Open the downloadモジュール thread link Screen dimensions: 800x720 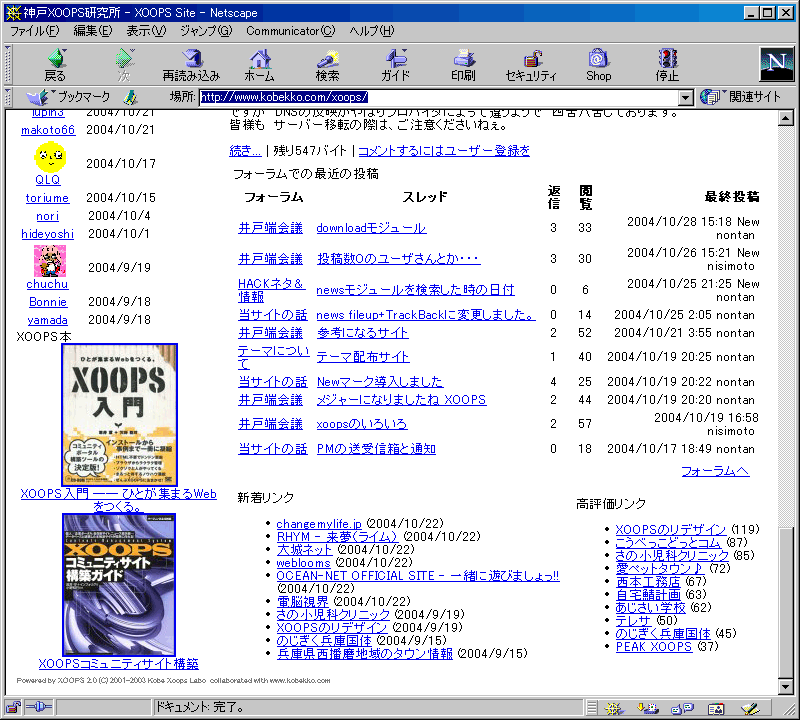[x=371, y=228]
